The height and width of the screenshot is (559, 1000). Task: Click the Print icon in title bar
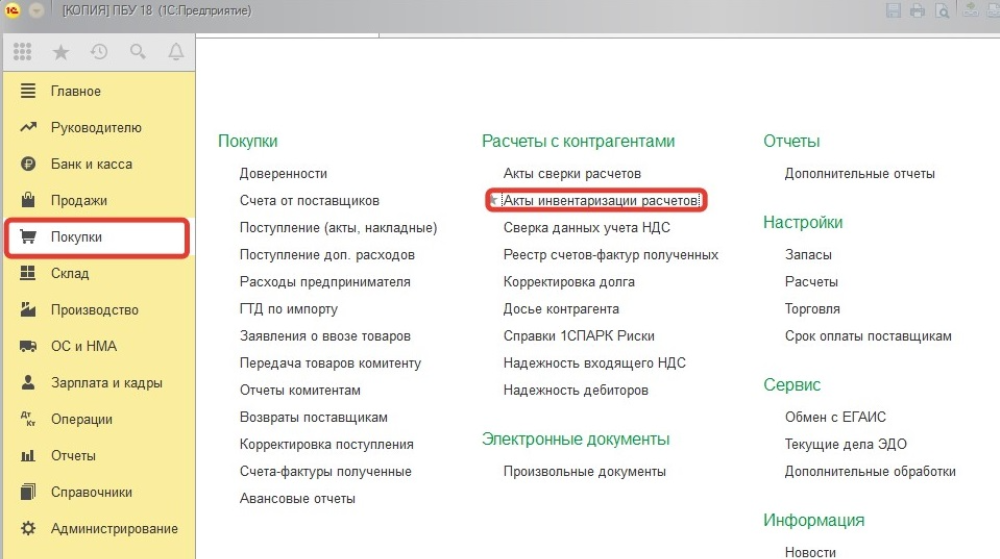(x=917, y=10)
